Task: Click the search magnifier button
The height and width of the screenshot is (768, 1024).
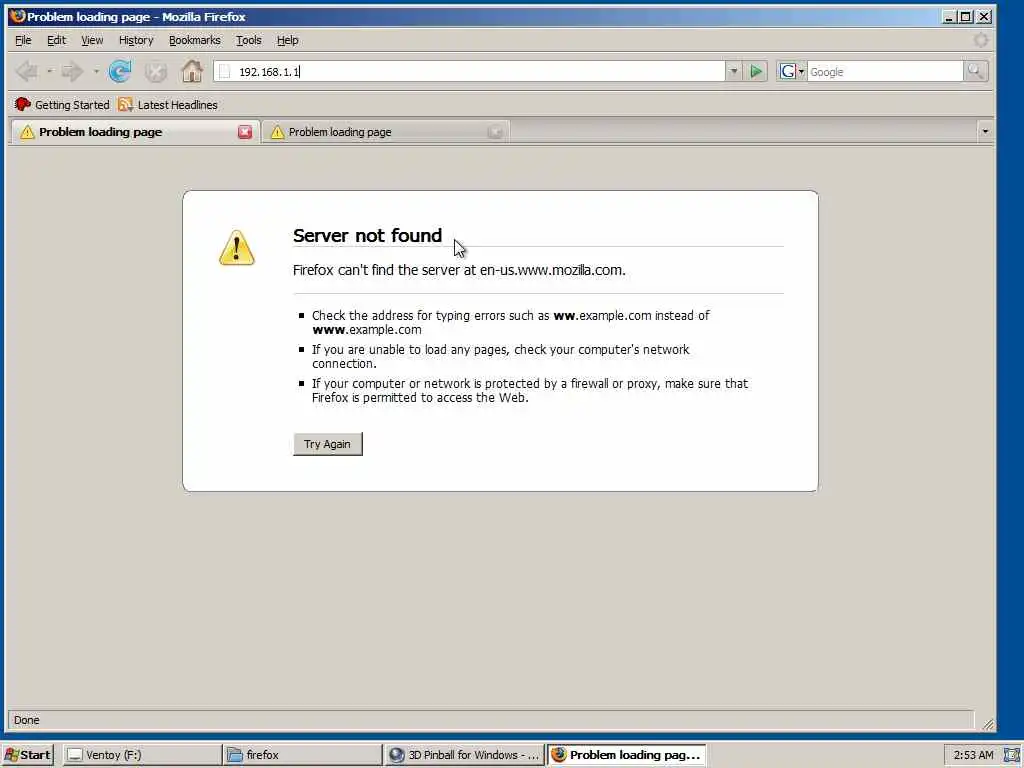Action: click(975, 71)
